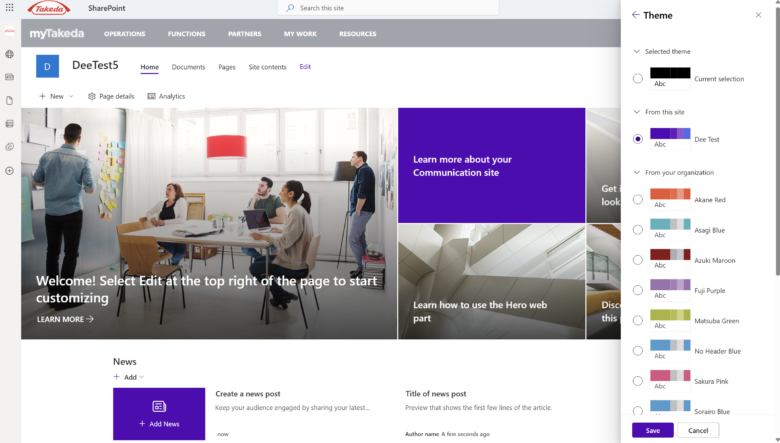Open the MY WORK menu
Screen dimensions: 780x443
(300, 34)
